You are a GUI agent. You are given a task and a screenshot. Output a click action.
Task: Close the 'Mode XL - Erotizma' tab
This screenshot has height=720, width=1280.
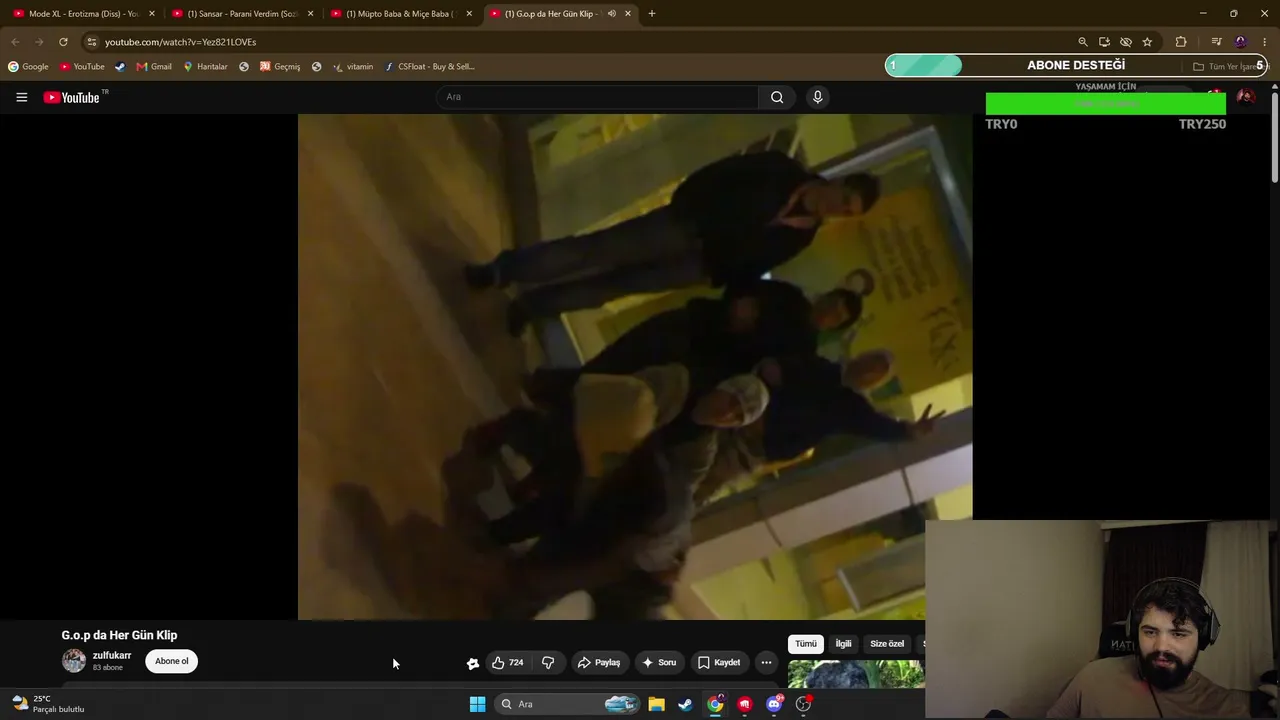click(x=152, y=14)
